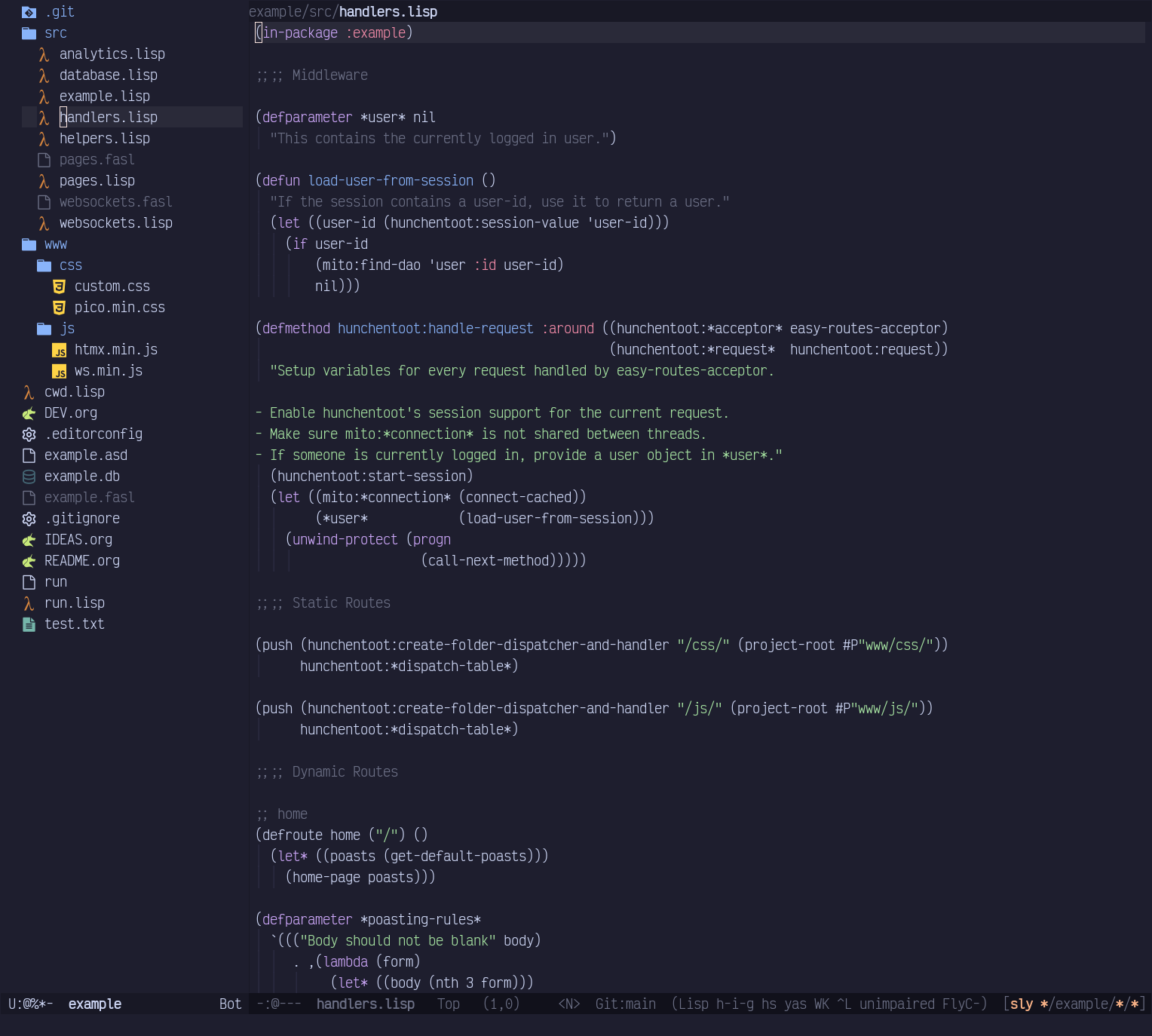Viewport: 1152px width, 1036px height.
Task: Open example.asd file
Action: pos(86,455)
